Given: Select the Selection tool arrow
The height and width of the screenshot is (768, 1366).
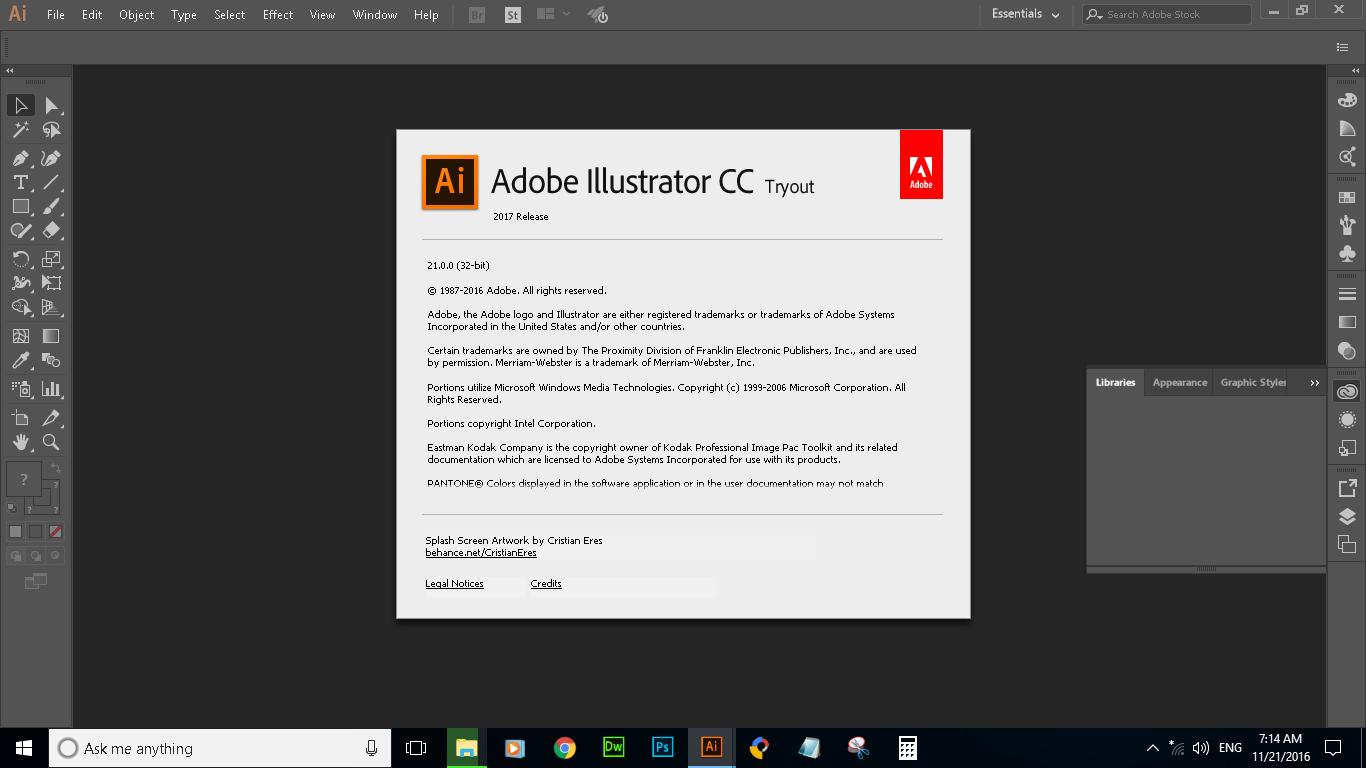Looking at the screenshot, I should [21, 105].
